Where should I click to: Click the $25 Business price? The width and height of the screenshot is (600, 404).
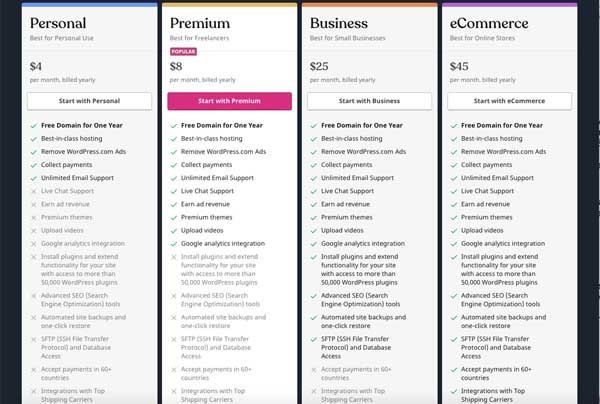[319, 66]
